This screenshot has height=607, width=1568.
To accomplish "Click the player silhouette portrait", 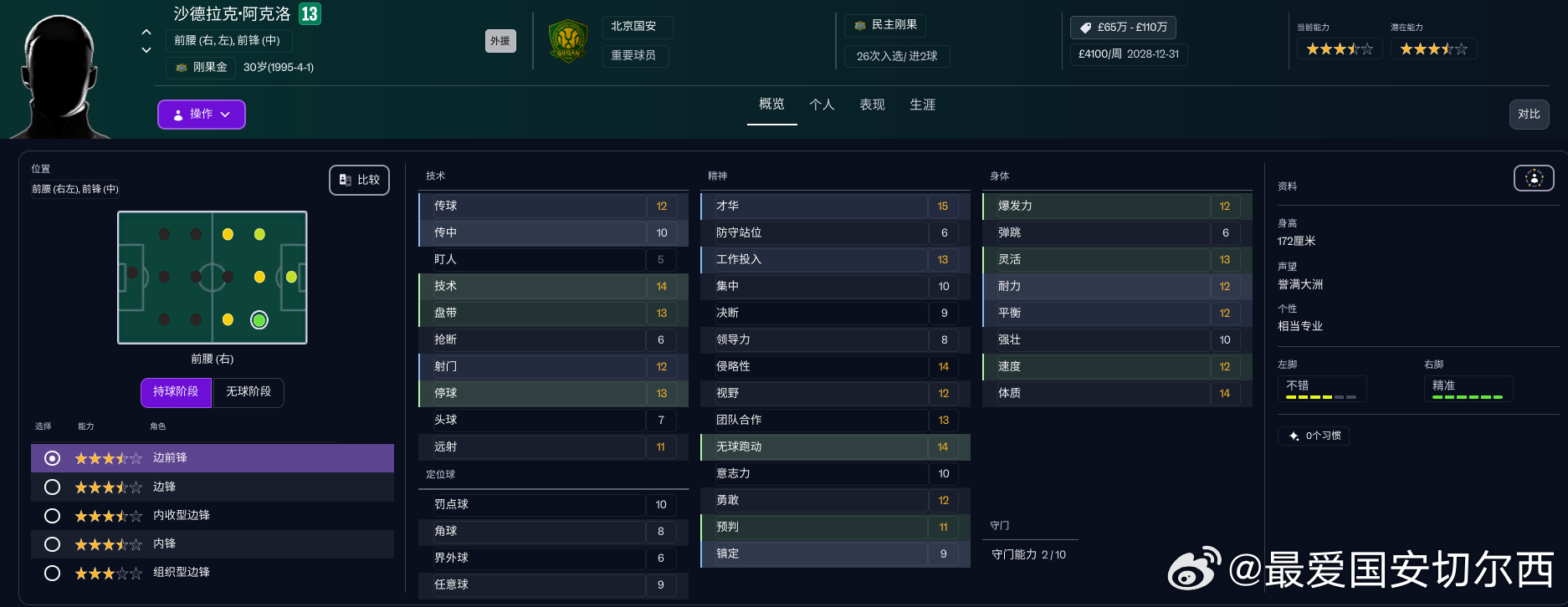I will (61, 77).
